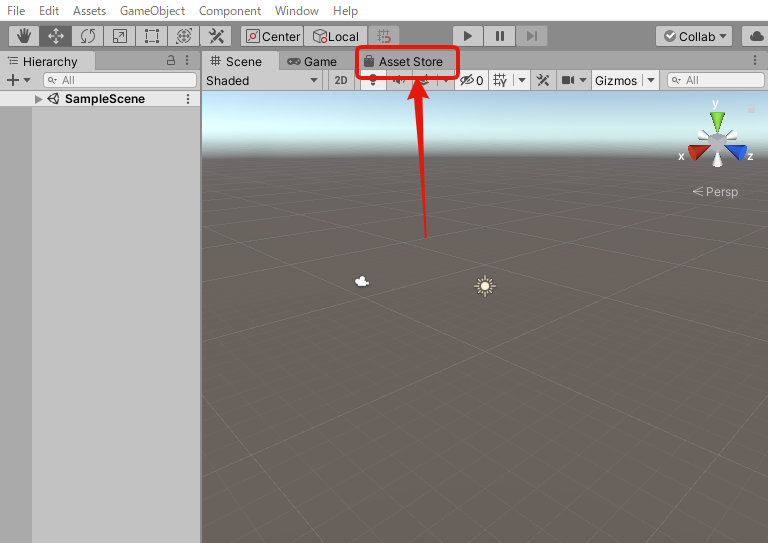Toggle grid snapping icon in main toolbar
Image resolution: width=768 pixels, height=543 pixels.
(x=384, y=36)
